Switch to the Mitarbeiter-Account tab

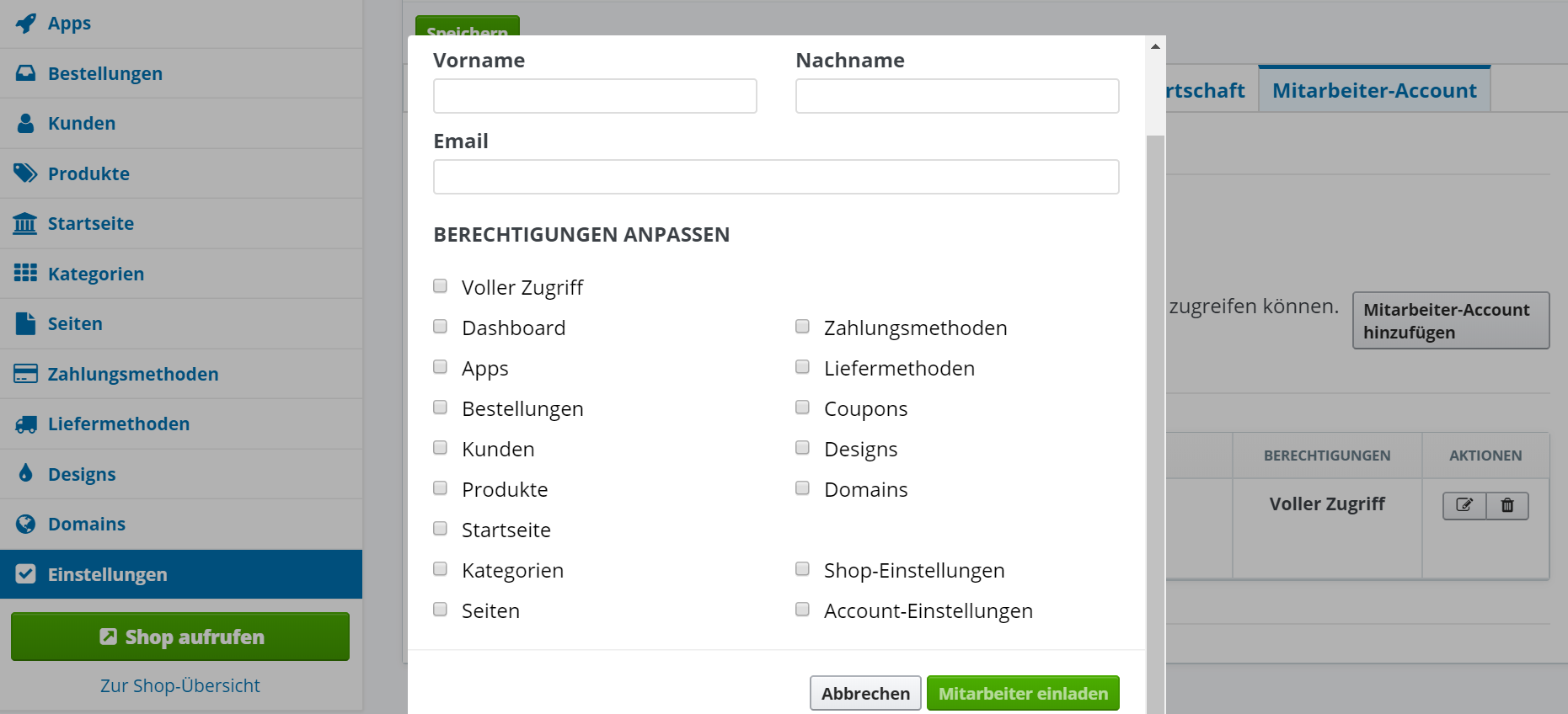click(1374, 90)
